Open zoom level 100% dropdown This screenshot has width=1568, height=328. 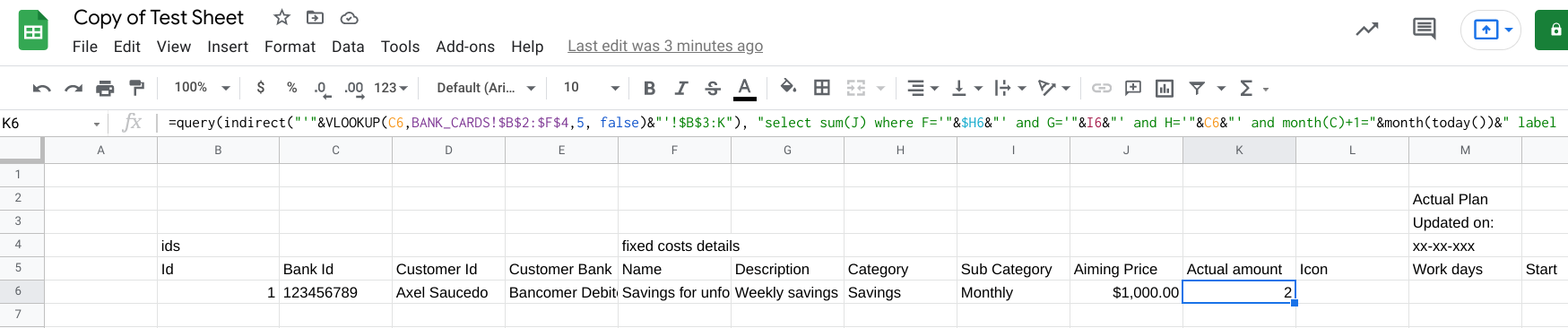tap(202, 88)
